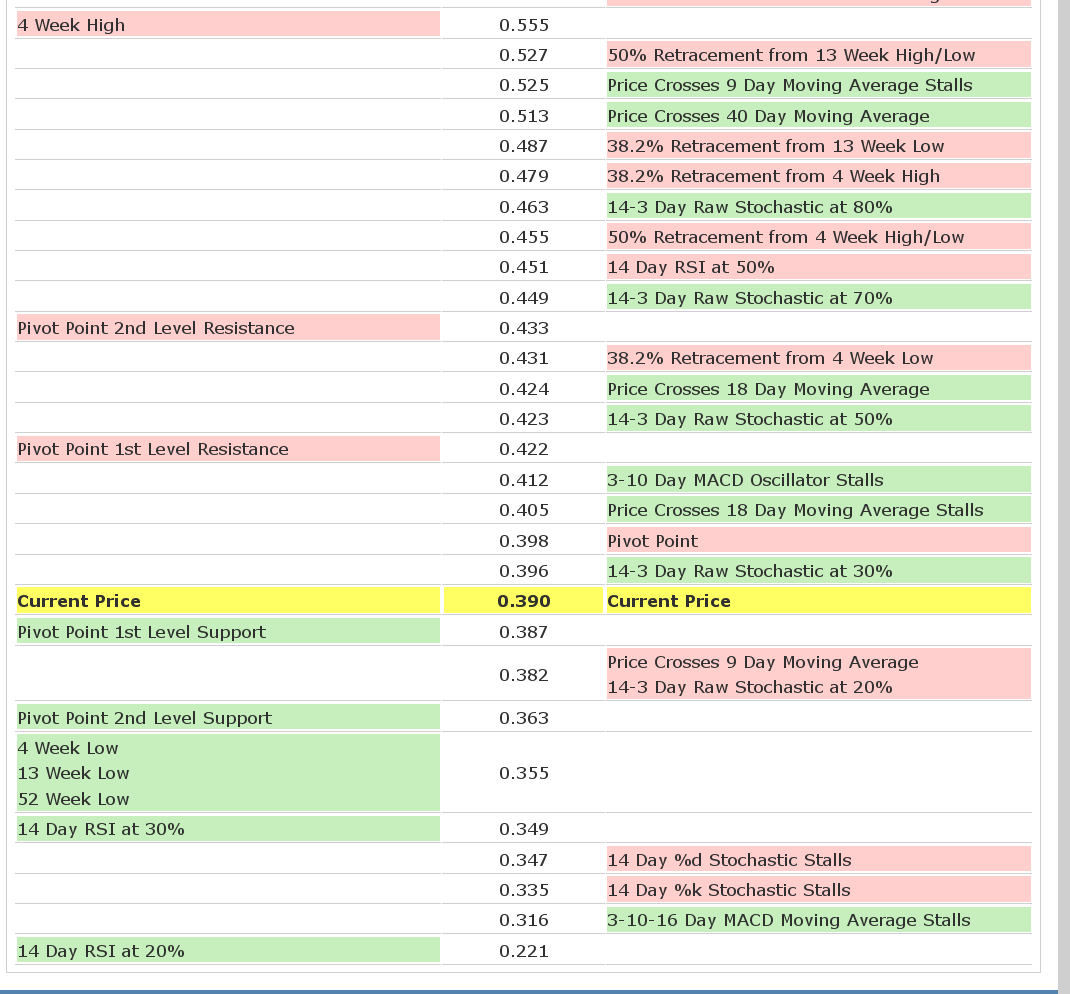Select the 0.398 price value
The image size is (1070, 994).
point(523,541)
